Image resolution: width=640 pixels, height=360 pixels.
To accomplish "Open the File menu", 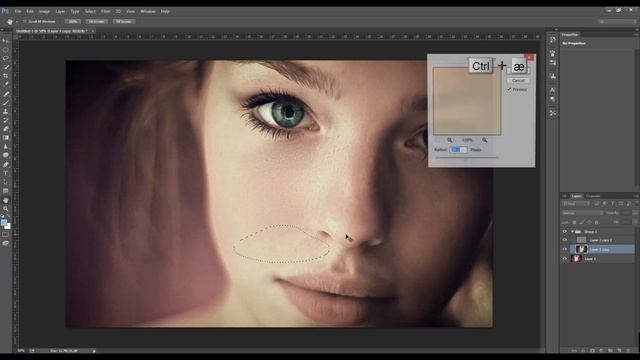I will 18,11.
